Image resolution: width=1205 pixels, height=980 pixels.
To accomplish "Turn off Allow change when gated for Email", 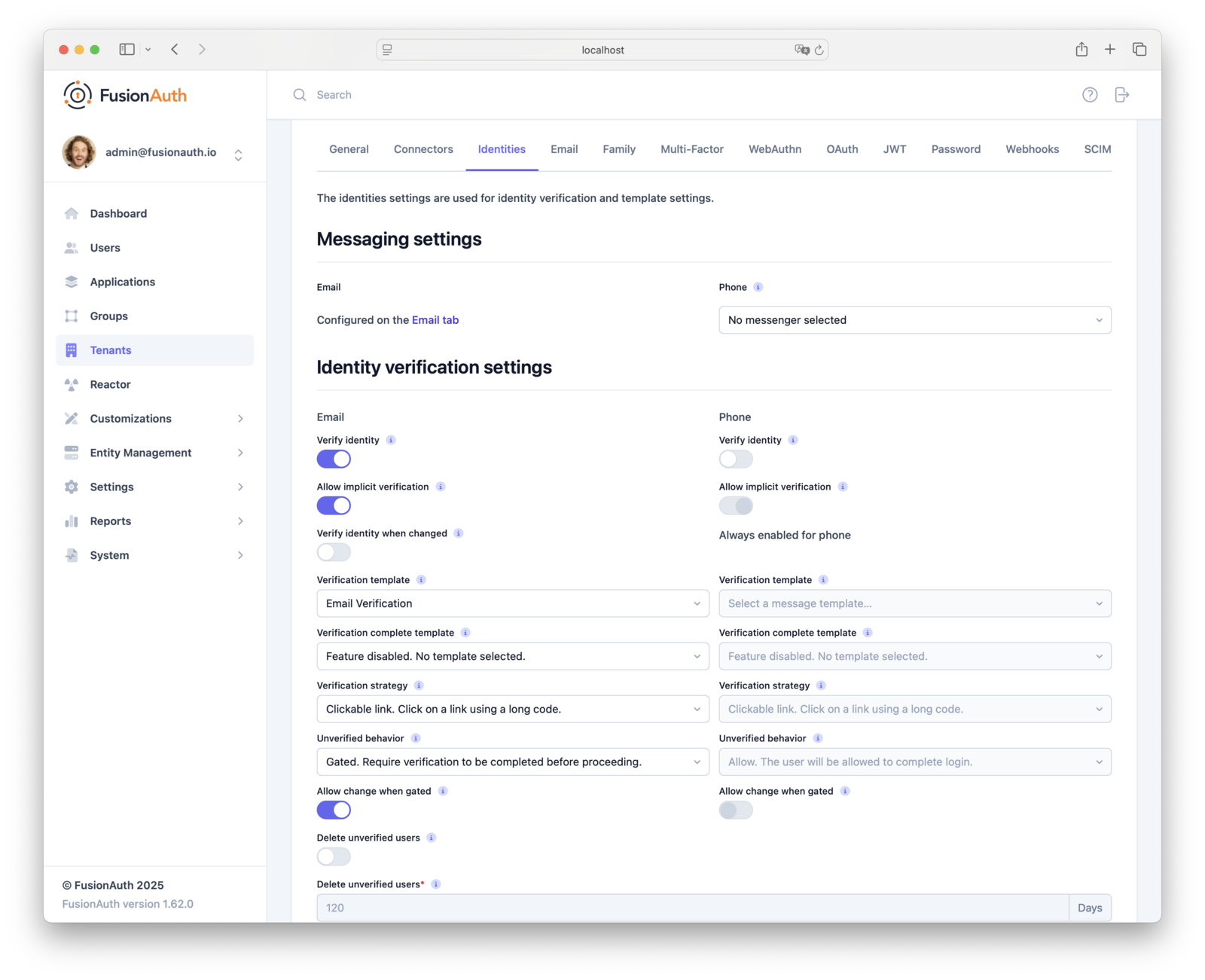I will point(334,810).
